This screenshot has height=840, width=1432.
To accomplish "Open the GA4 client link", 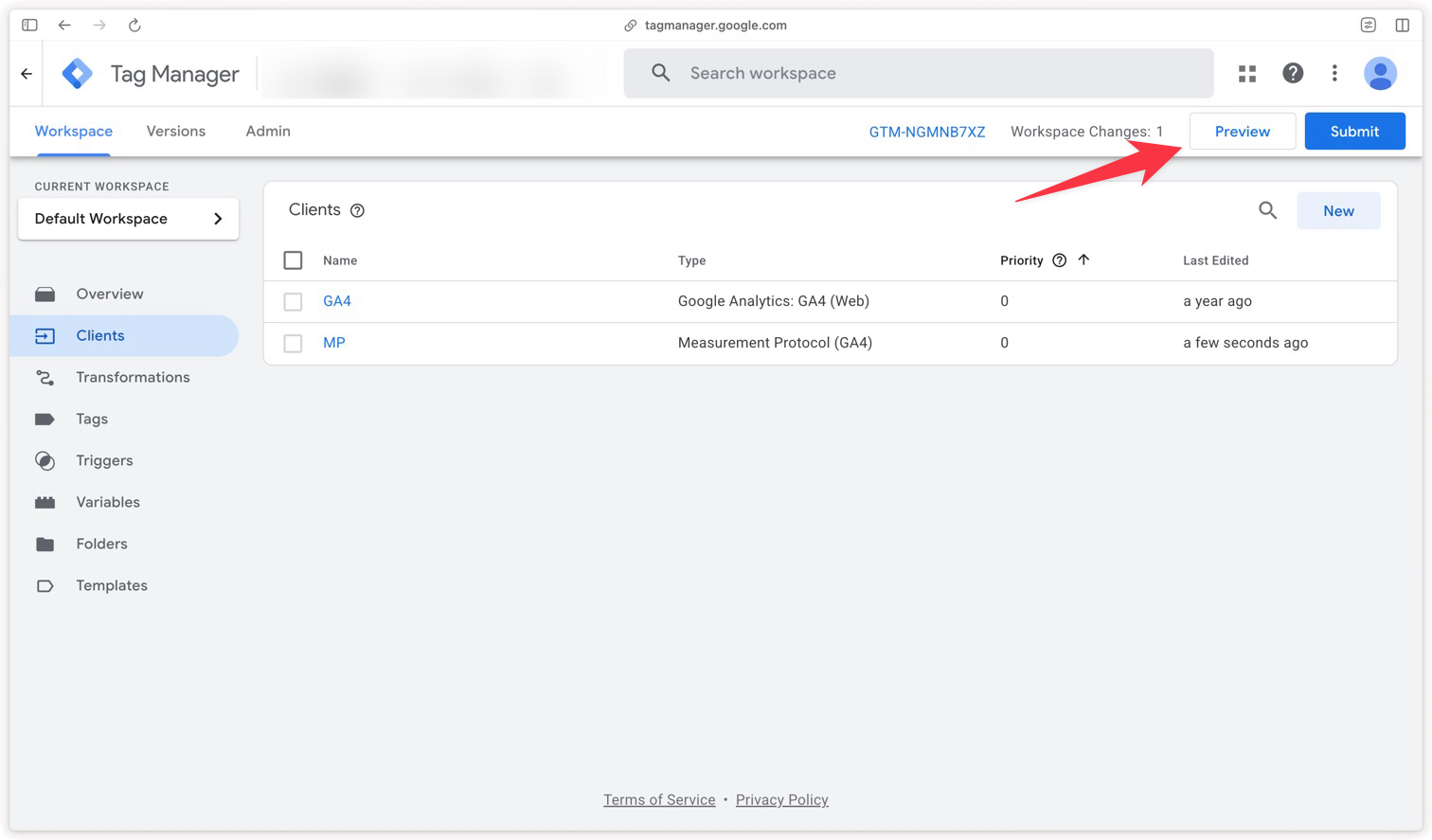I will [x=337, y=301].
